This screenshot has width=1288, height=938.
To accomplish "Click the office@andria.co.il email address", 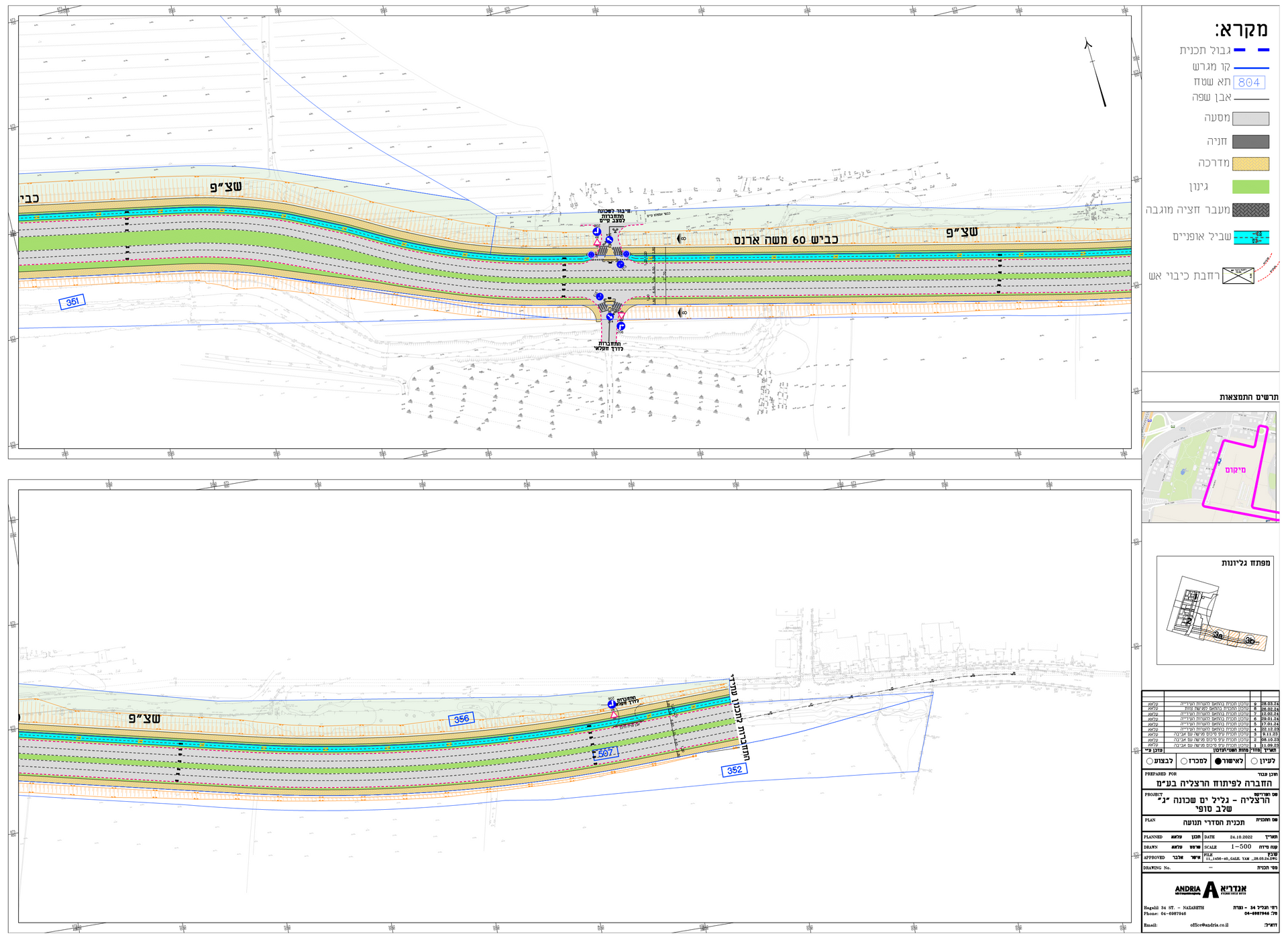I will pyautogui.click(x=1209, y=925).
